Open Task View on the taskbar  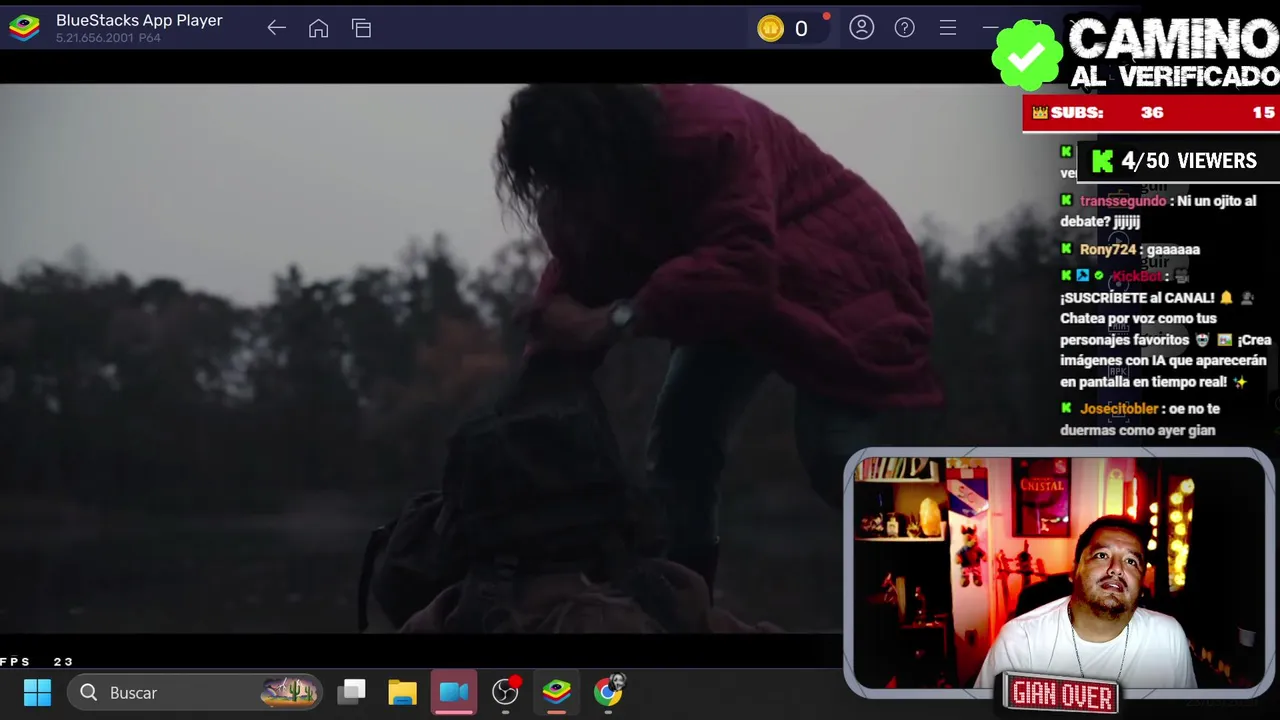pyautogui.click(x=352, y=692)
